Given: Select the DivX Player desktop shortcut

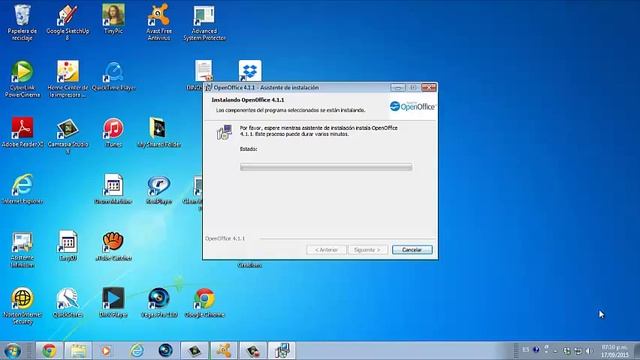Looking at the screenshot, I should tap(113, 303).
